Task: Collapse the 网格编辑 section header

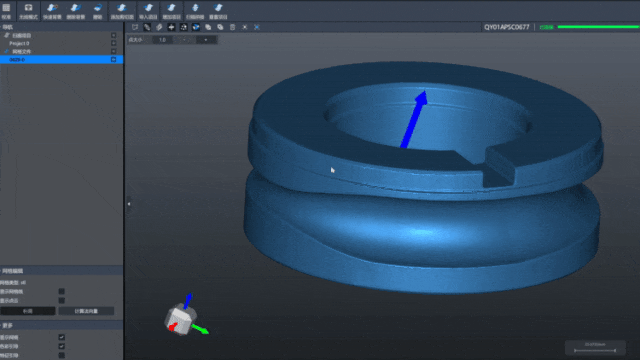Action: pos(61,271)
